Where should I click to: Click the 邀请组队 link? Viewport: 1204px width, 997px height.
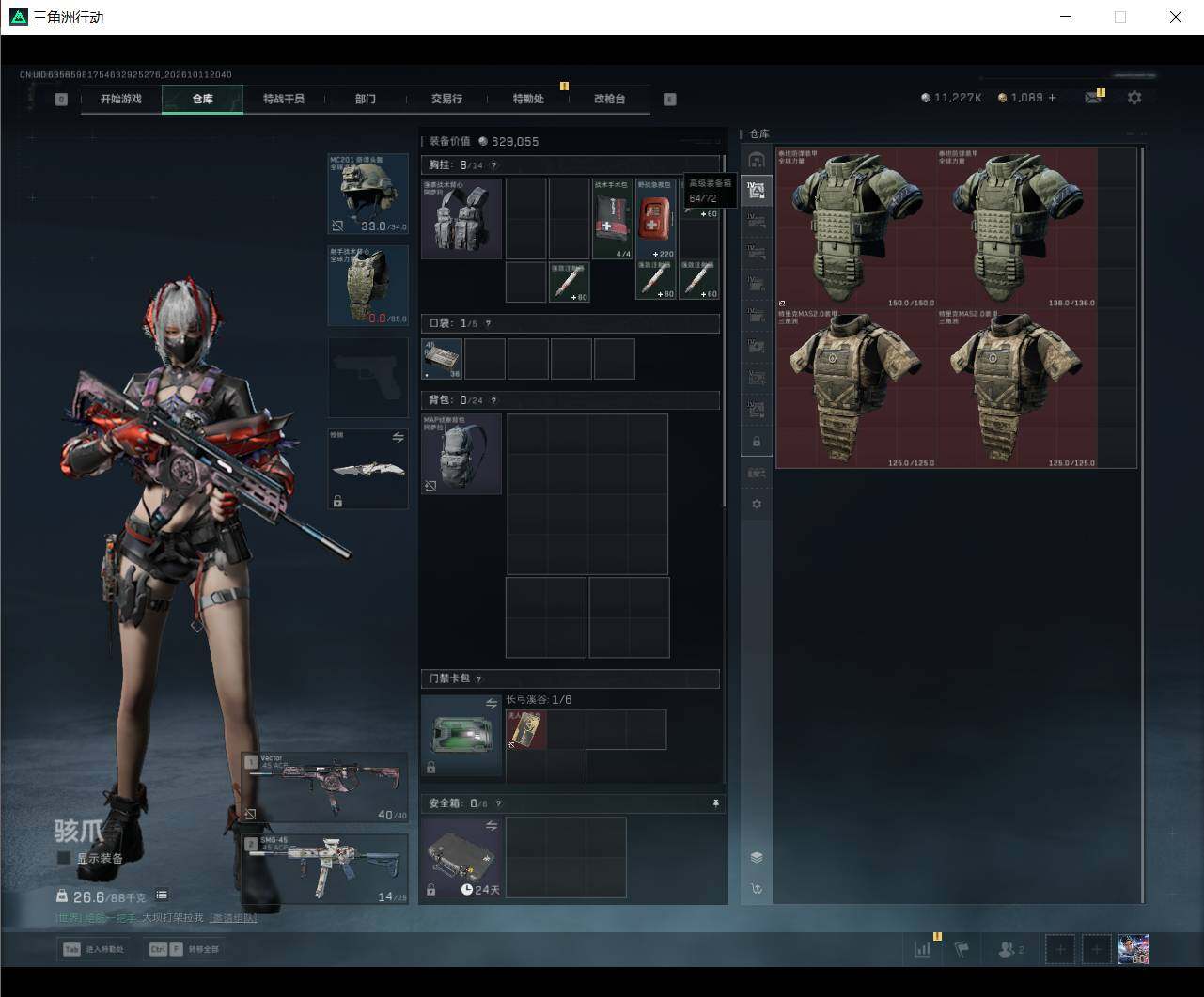click(x=233, y=918)
